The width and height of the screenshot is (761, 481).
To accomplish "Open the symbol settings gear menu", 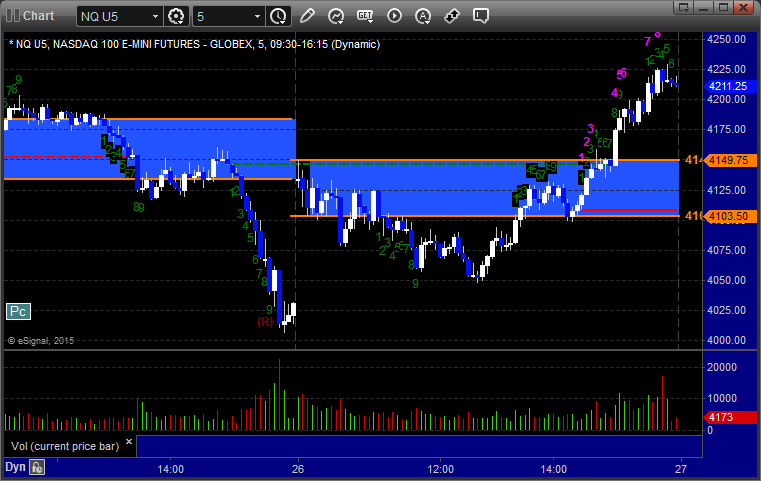I will tap(176, 16).
